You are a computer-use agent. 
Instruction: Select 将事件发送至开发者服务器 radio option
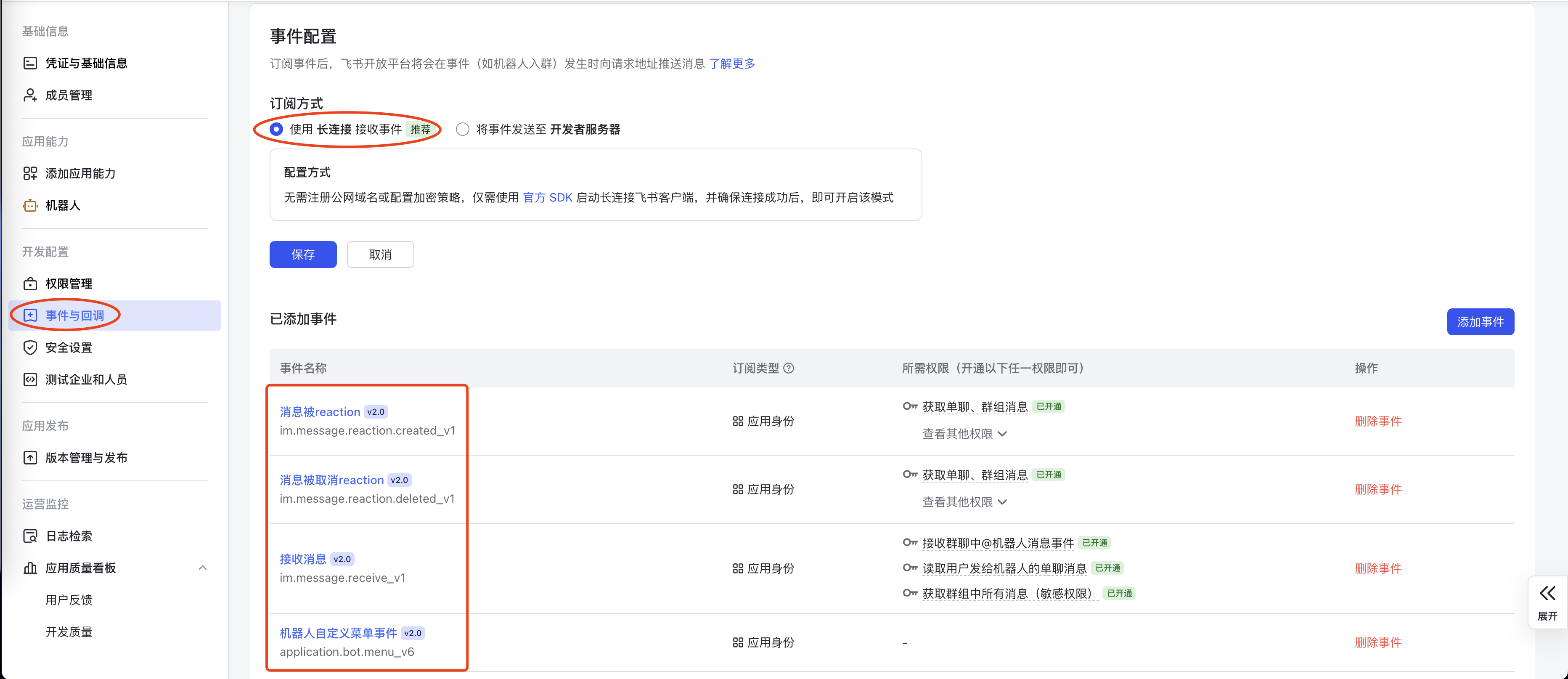coord(463,129)
